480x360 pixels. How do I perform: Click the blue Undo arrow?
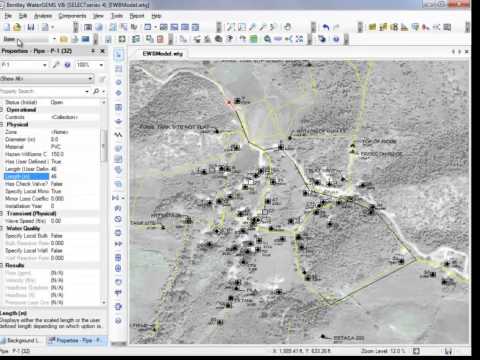[326, 27]
